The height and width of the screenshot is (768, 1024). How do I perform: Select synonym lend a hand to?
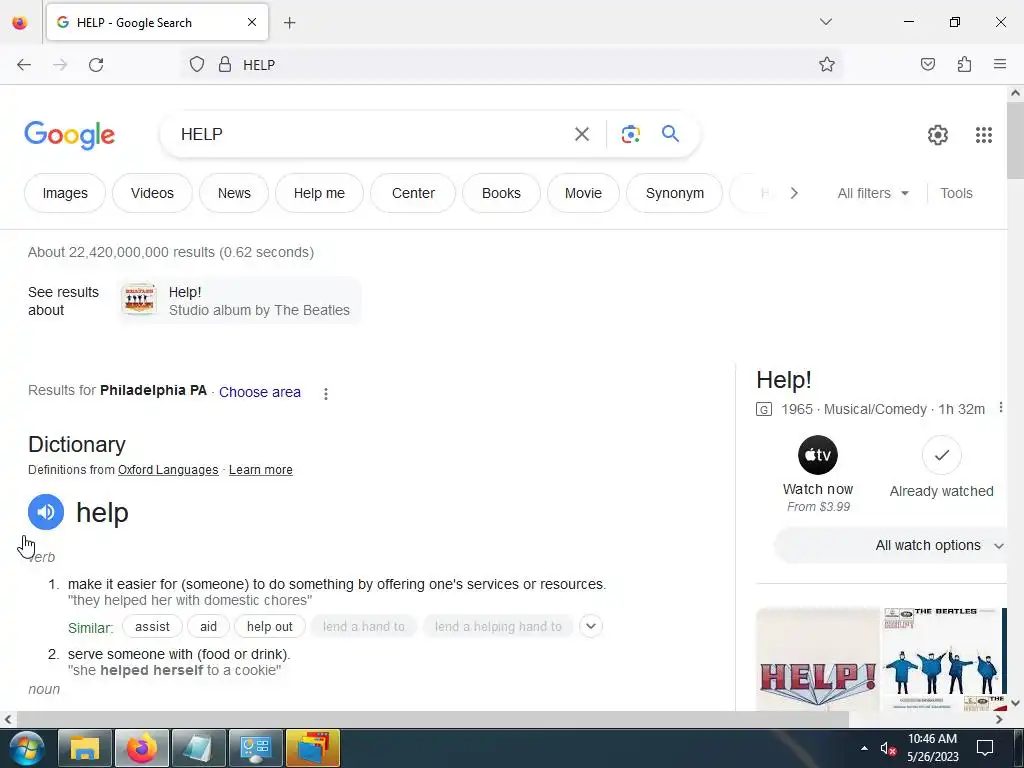[x=364, y=626]
